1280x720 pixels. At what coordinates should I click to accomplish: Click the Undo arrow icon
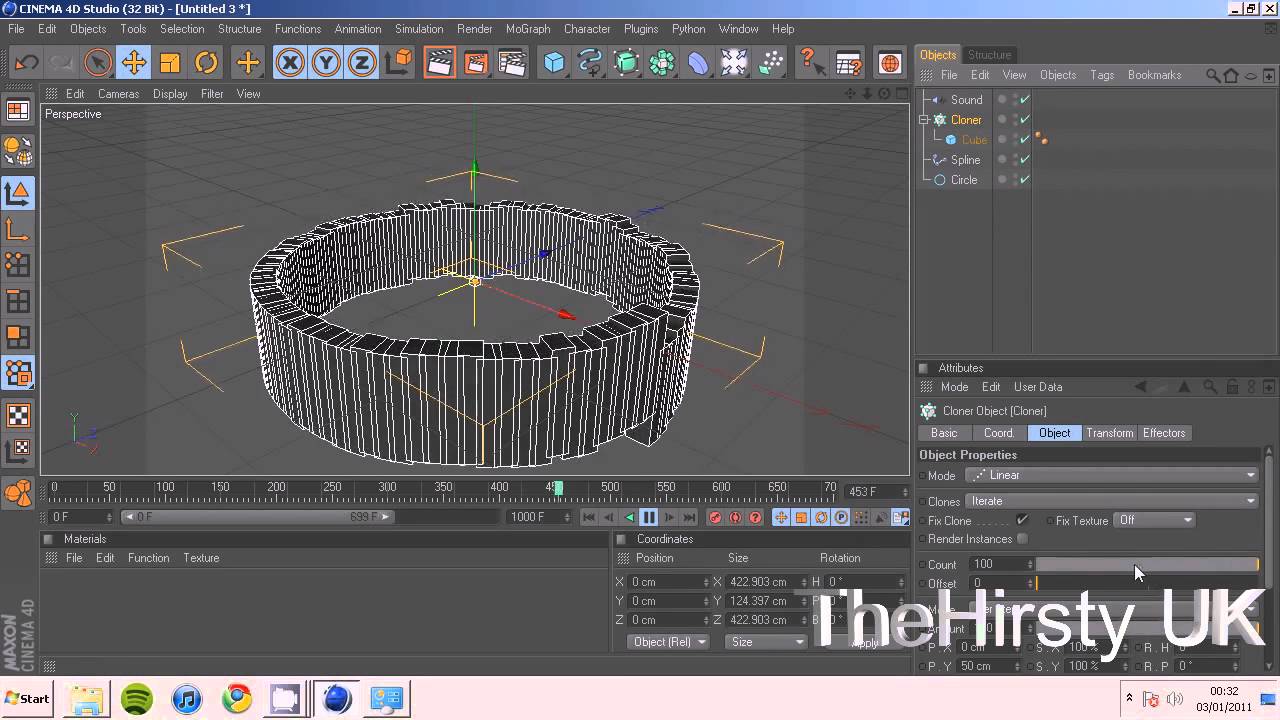pos(27,63)
